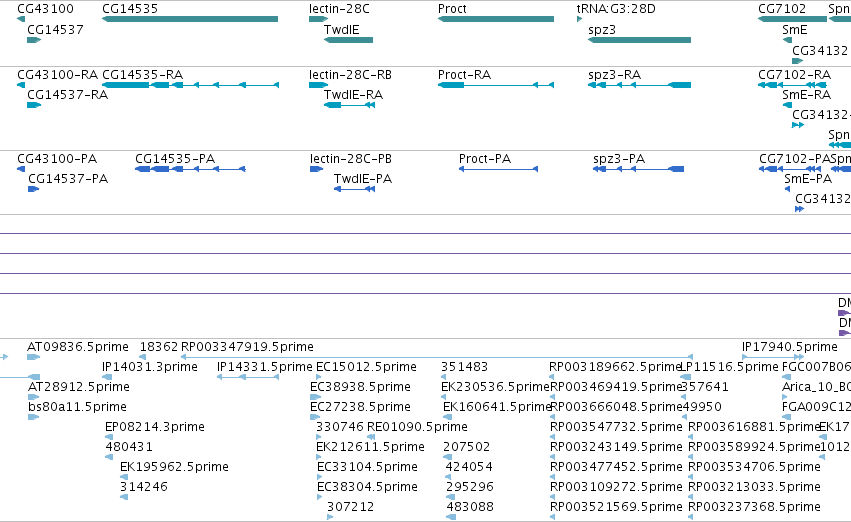The image size is (851, 522).
Task: Click the tRNA:G3:28D small arrow glyph
Action: pyautogui.click(x=579, y=19)
